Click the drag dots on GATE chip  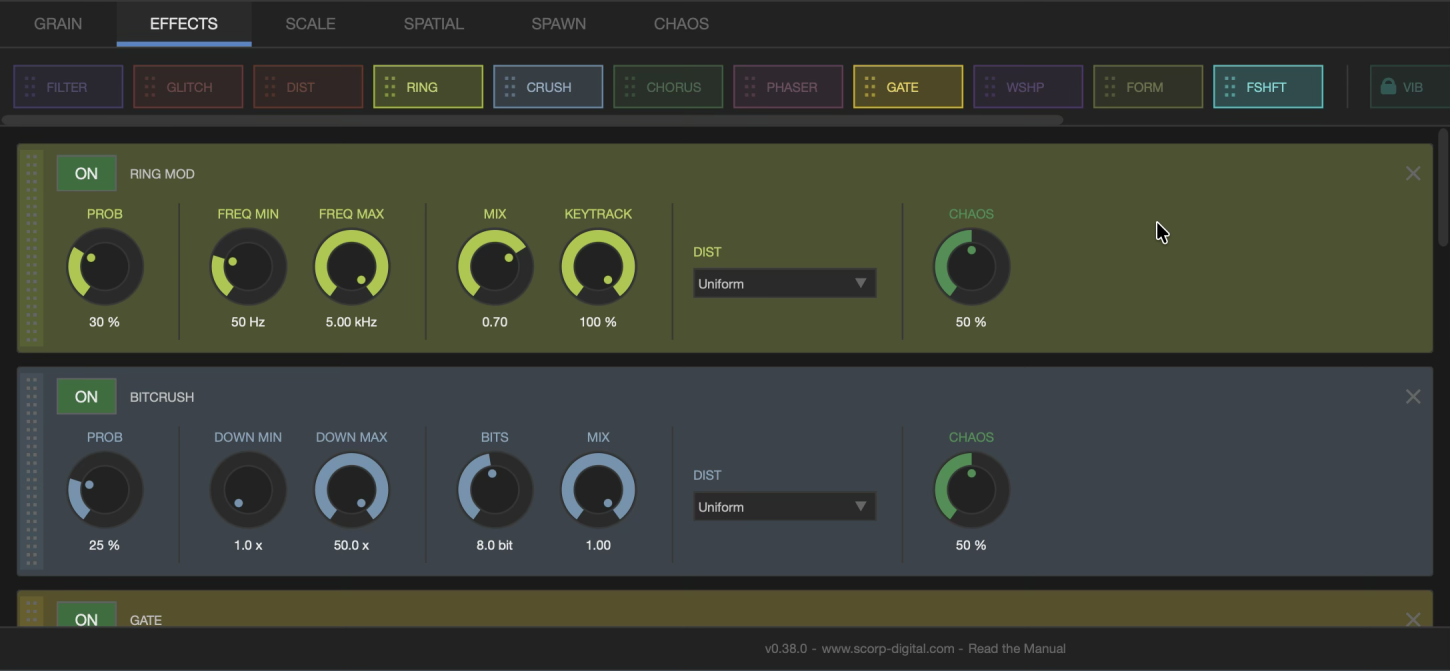[x=870, y=87]
